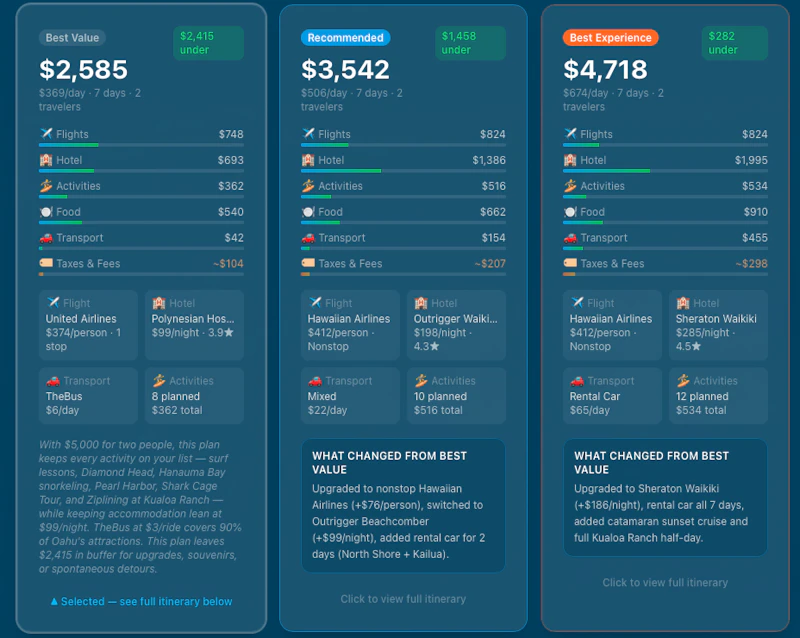Click the Food plate icon in Recommended card
This screenshot has width=800, height=638.
tap(308, 212)
